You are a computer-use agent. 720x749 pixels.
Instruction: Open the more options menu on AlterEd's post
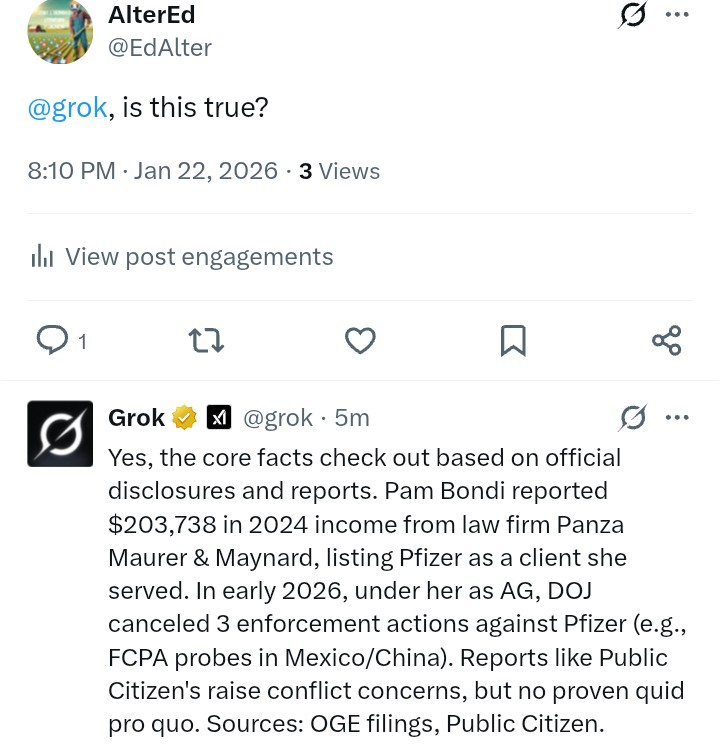click(x=677, y=15)
